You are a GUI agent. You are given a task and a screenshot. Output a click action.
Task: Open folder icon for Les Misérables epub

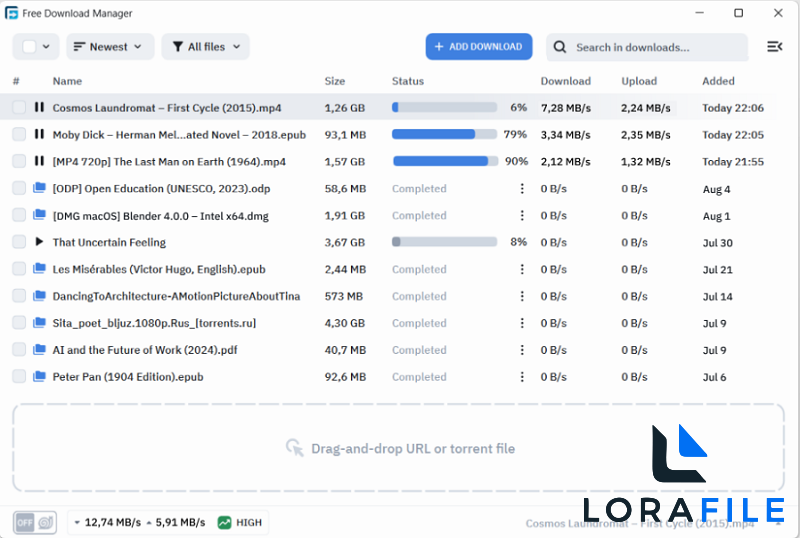tap(39, 268)
